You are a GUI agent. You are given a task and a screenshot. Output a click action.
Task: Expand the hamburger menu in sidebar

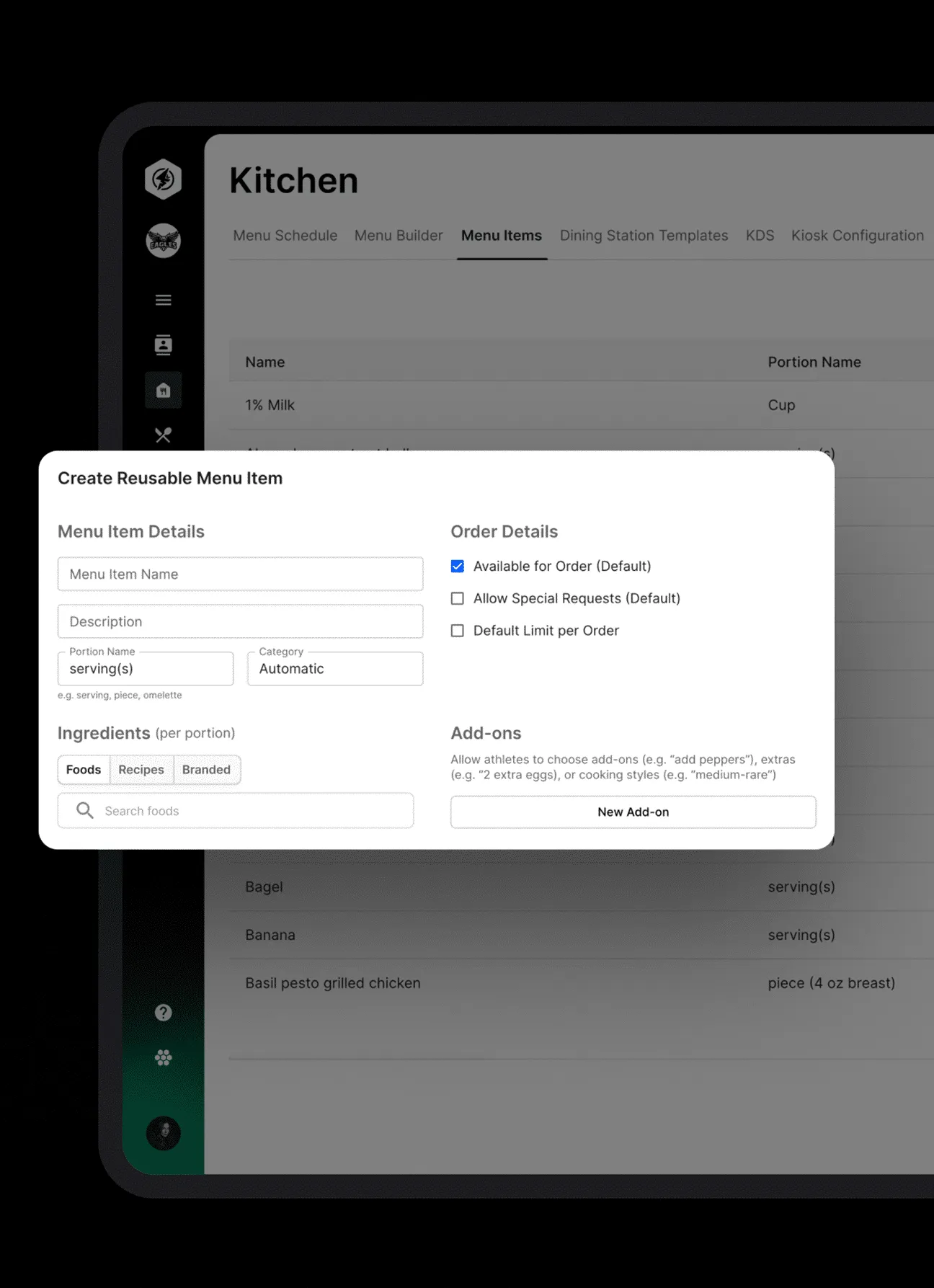click(x=163, y=300)
